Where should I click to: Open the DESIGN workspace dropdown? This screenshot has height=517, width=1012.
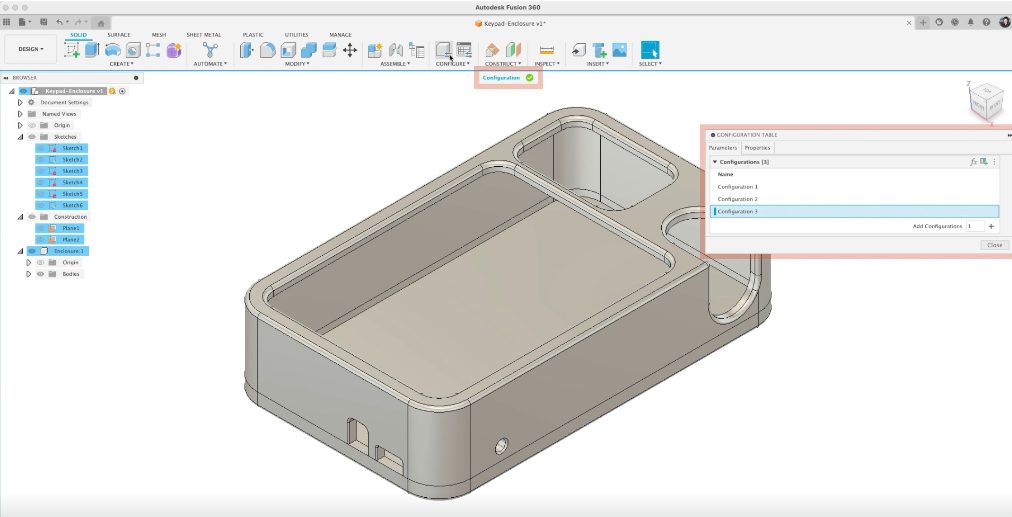tap(31, 48)
